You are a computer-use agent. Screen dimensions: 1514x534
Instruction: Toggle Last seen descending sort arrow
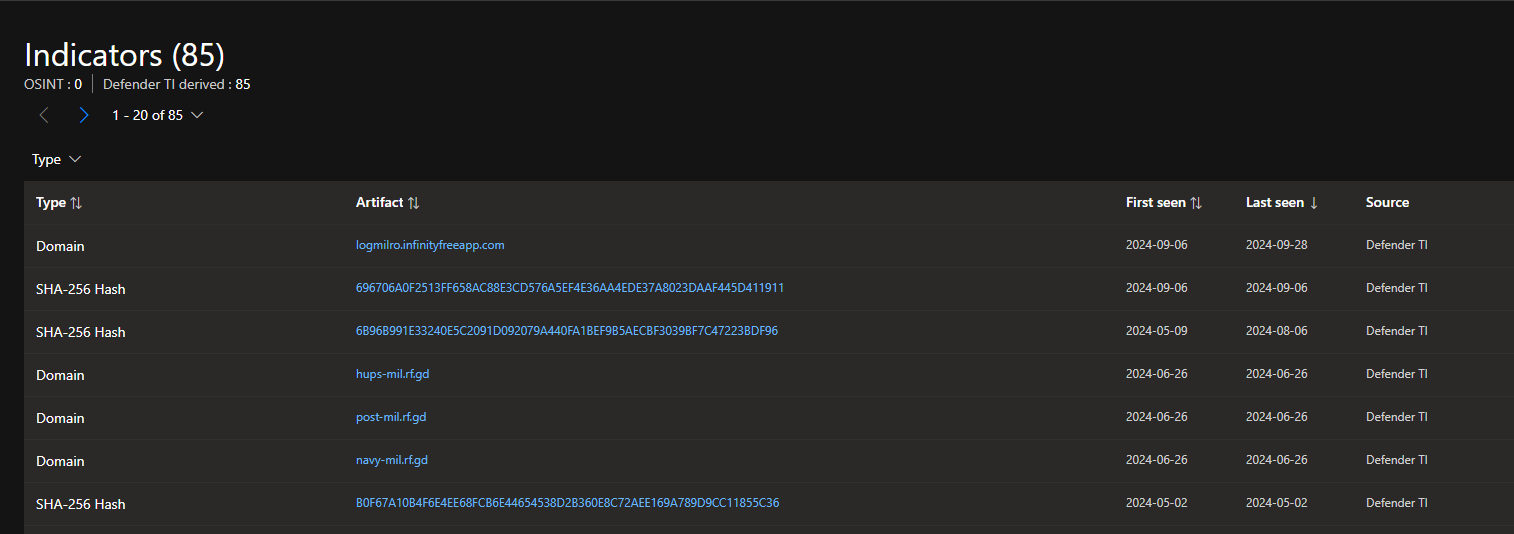(x=1314, y=203)
